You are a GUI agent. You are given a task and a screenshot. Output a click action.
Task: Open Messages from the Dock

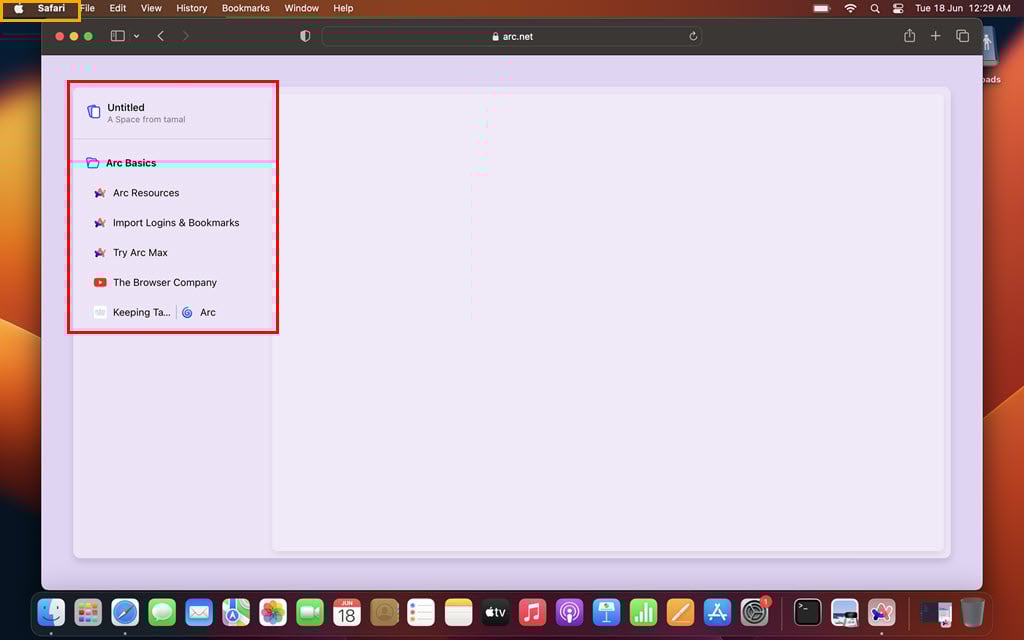(162, 613)
